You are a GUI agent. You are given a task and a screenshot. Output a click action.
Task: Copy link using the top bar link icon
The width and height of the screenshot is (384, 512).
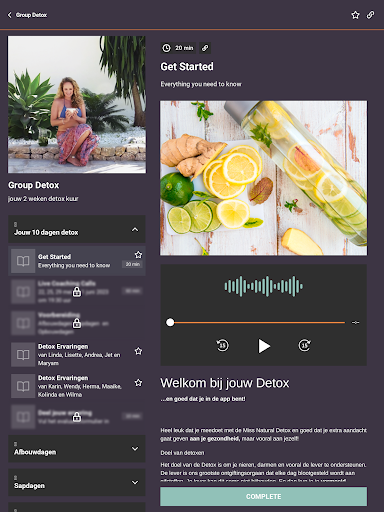pyautogui.click(x=370, y=15)
